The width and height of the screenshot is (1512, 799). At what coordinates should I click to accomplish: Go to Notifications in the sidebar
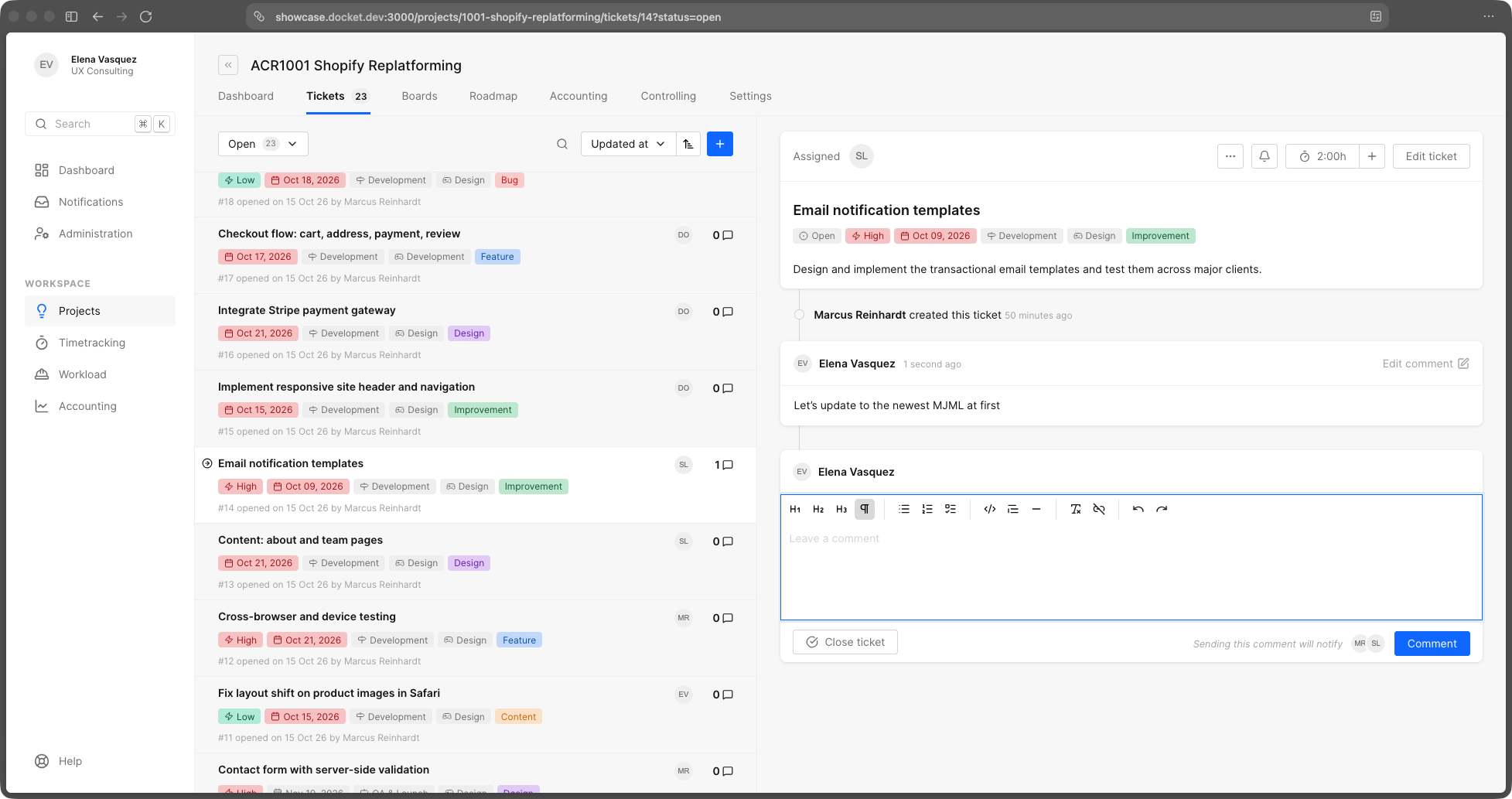click(x=100, y=202)
